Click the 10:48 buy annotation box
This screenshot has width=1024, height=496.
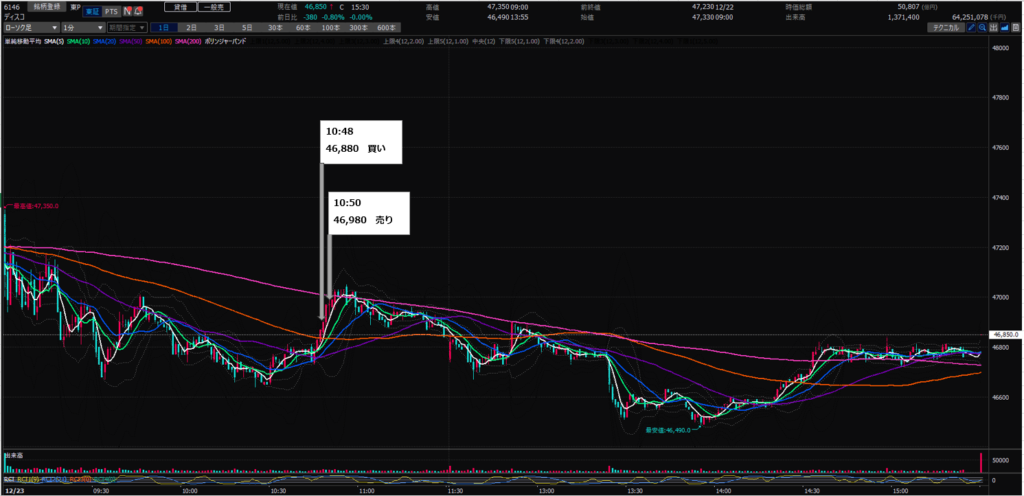(x=361, y=142)
